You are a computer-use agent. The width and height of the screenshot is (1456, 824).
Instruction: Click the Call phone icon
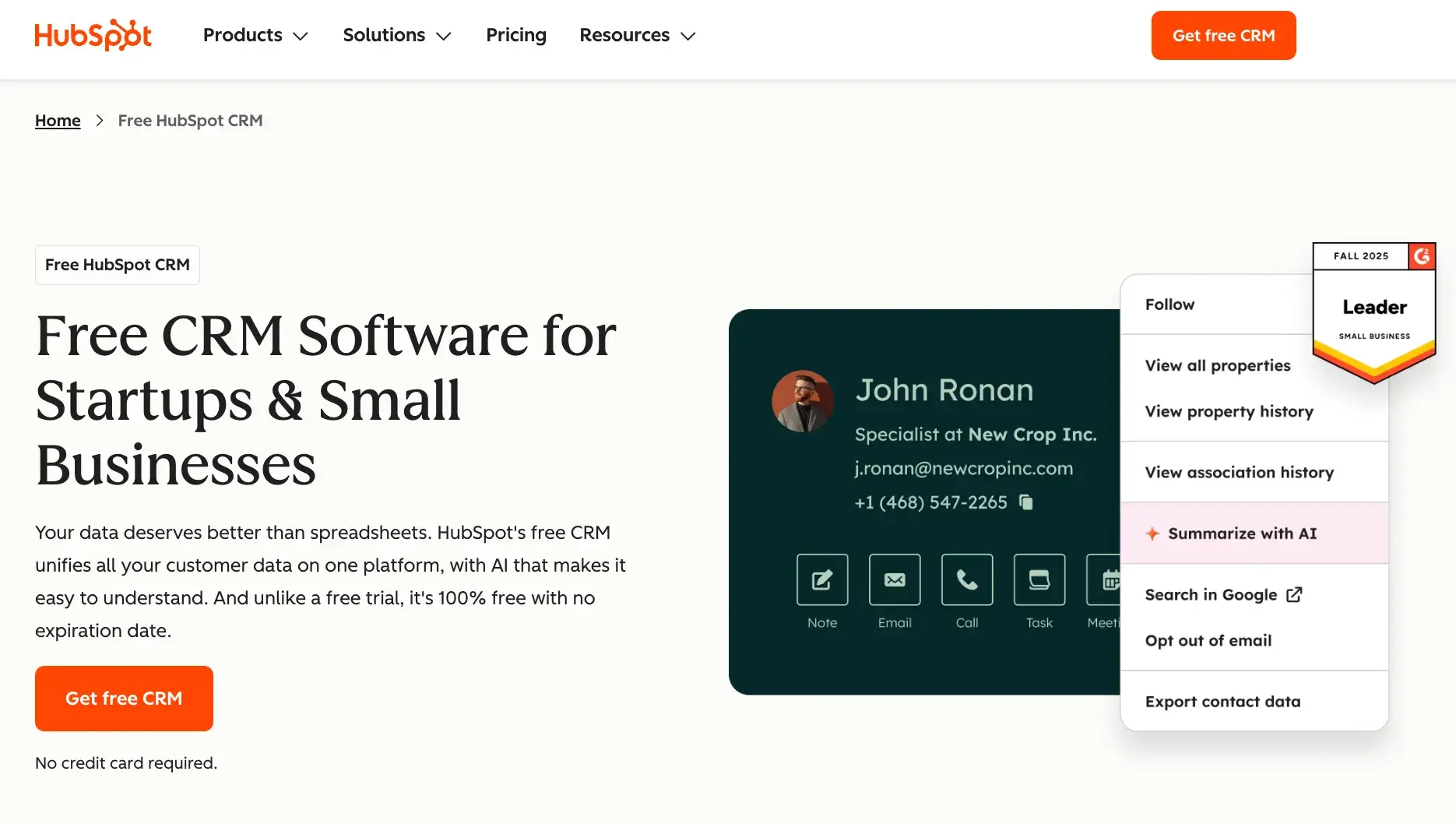click(966, 579)
